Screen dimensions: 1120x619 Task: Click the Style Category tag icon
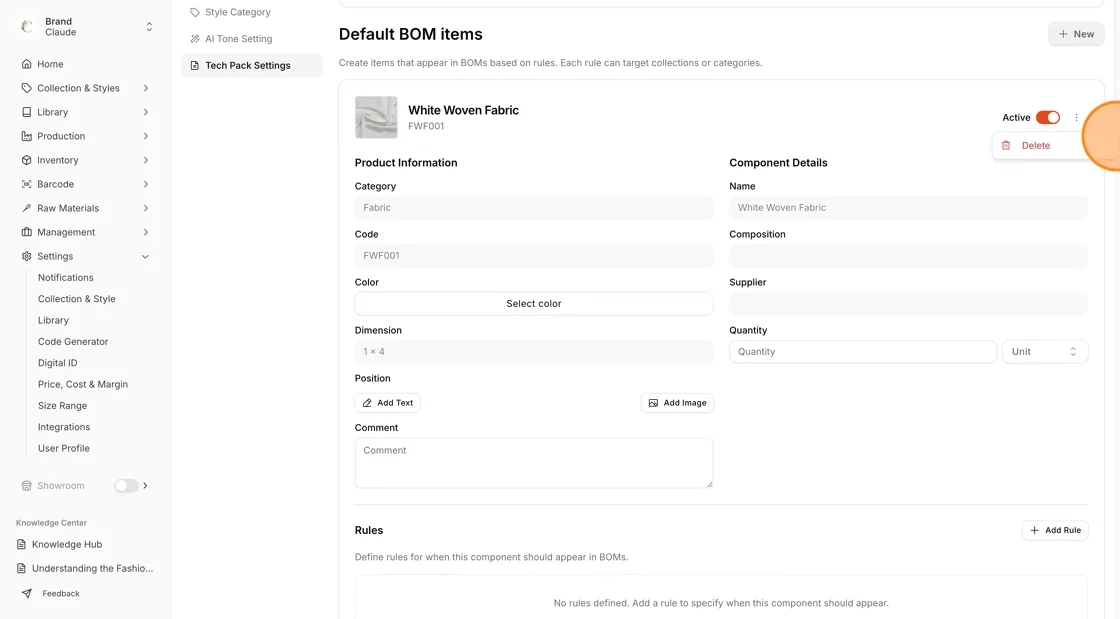[194, 12]
